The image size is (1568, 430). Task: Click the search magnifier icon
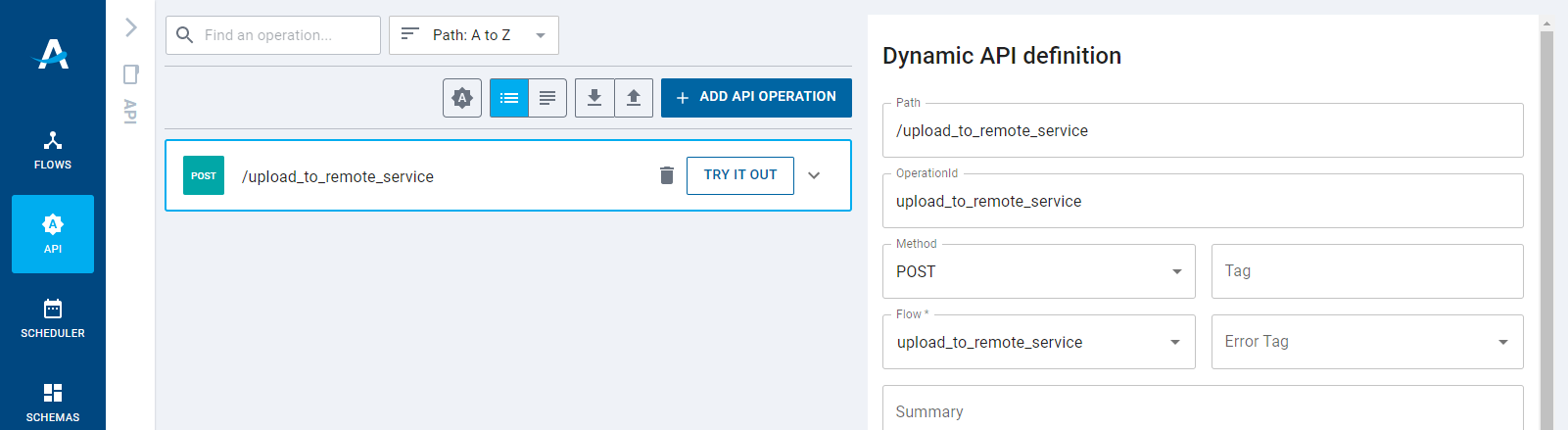click(x=184, y=35)
